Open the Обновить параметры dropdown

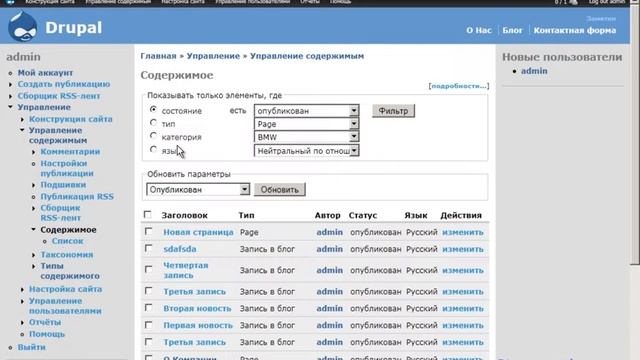[x=198, y=189]
